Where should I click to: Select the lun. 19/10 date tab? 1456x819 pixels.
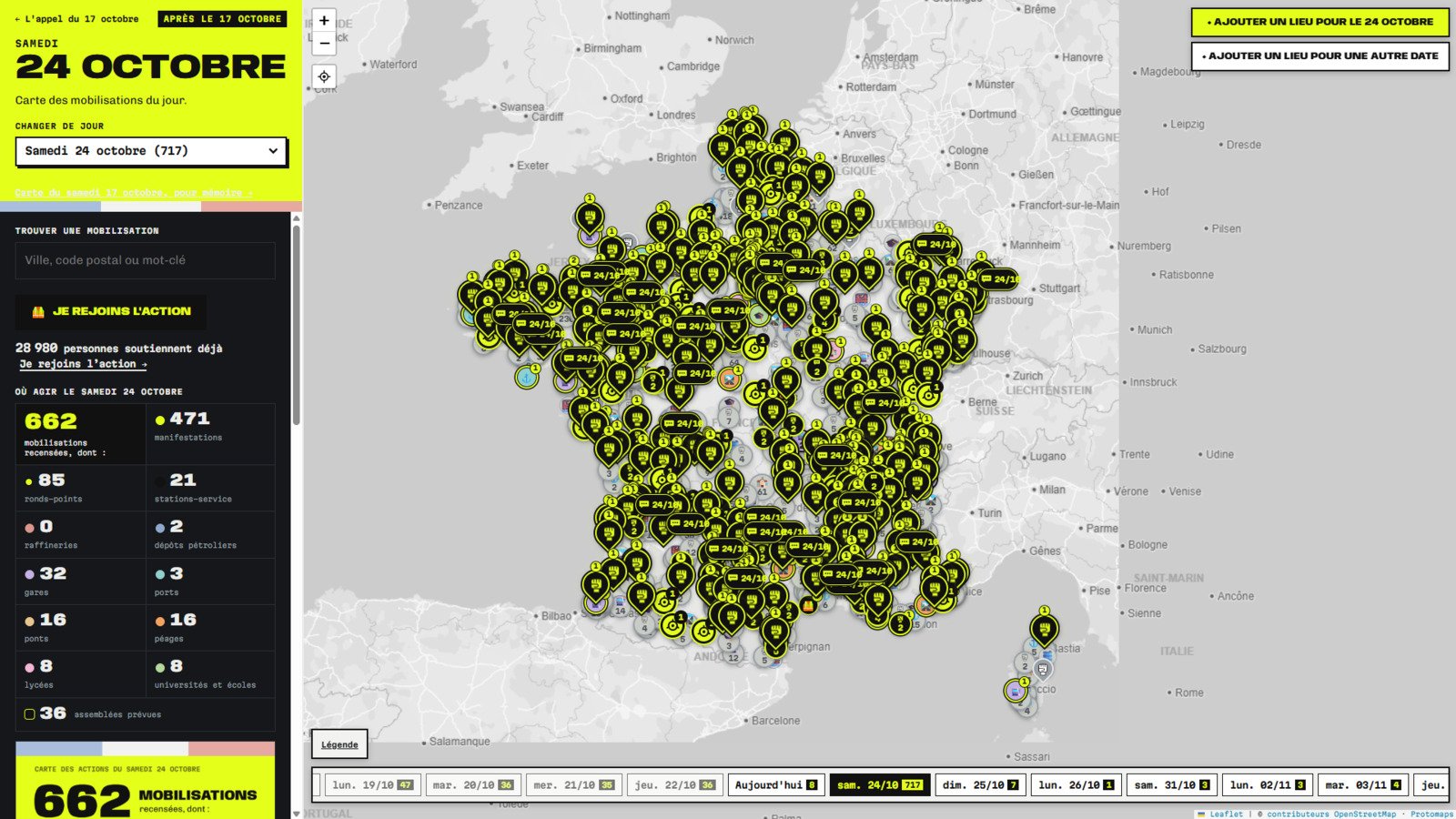(x=373, y=784)
